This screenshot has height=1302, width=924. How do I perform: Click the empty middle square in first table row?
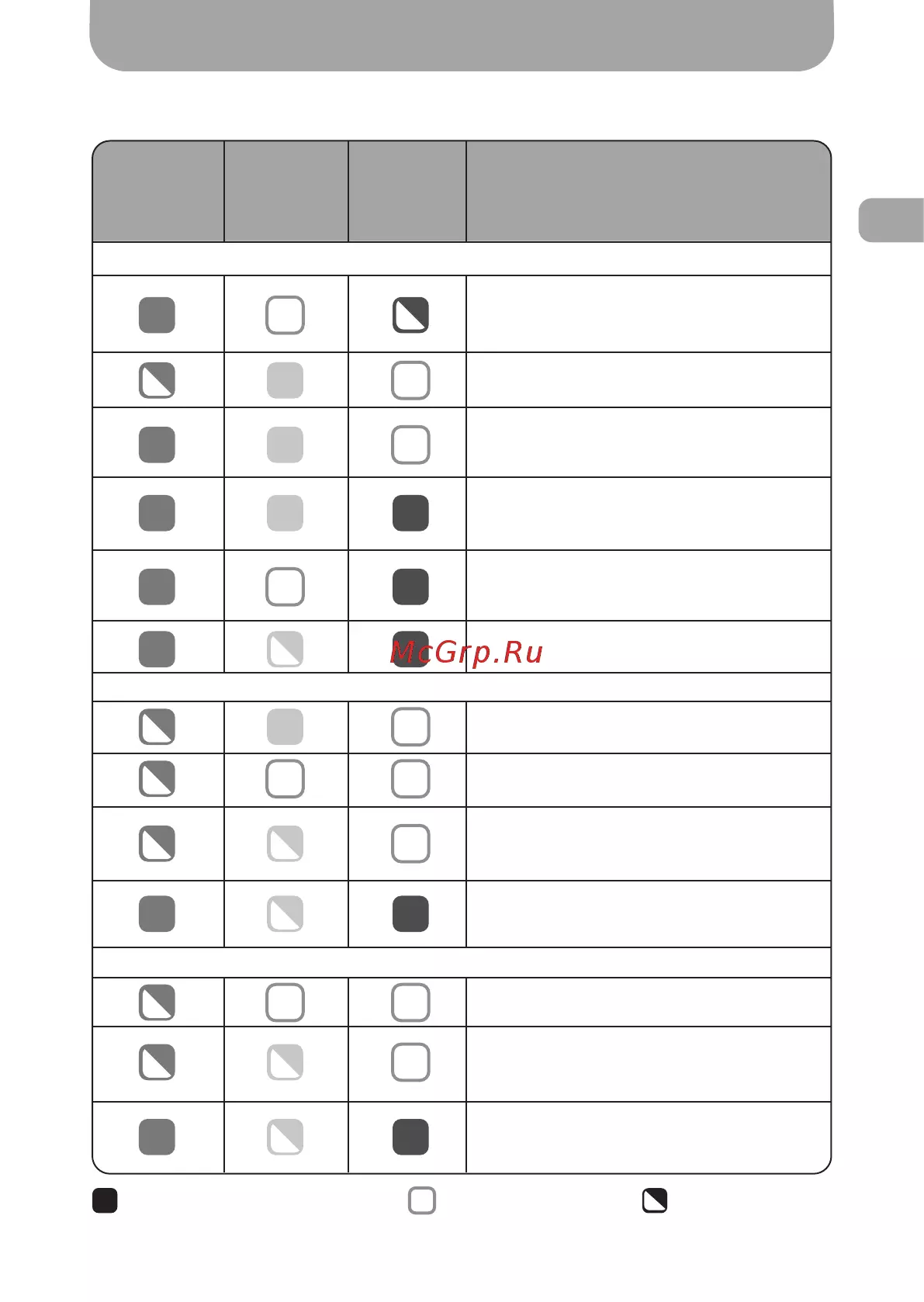click(x=285, y=315)
